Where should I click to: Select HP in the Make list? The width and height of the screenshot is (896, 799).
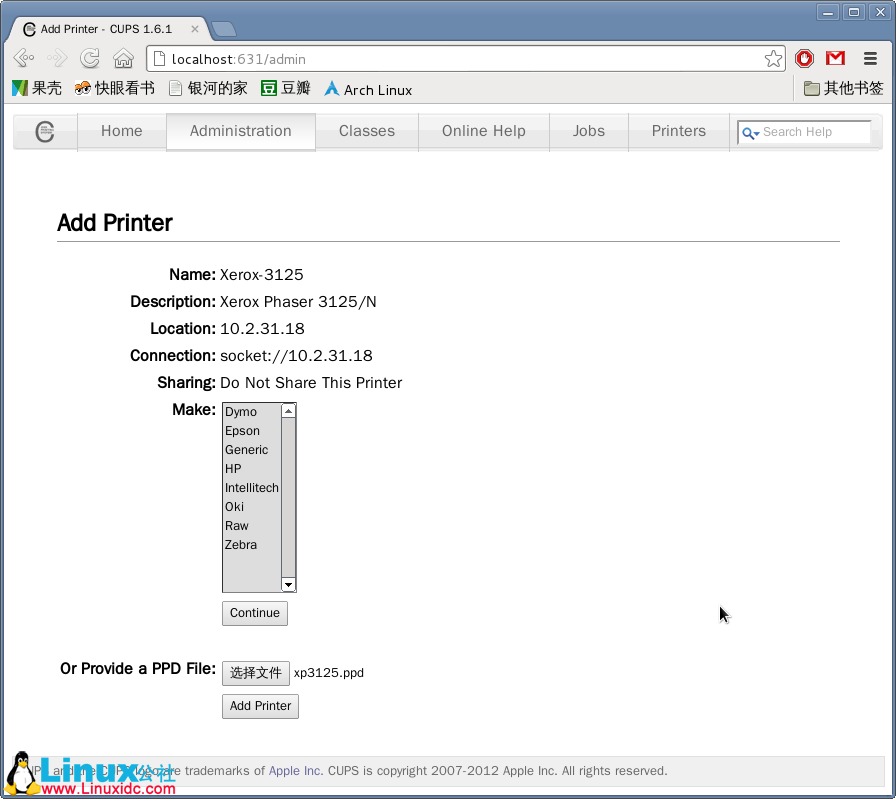(233, 469)
